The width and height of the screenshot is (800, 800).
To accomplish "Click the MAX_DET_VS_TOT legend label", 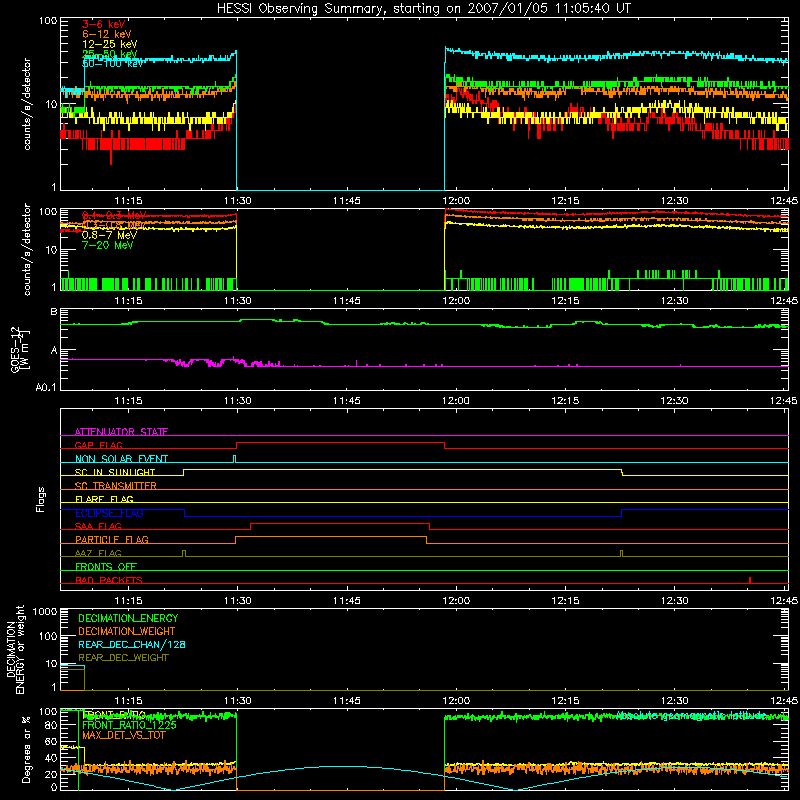I will point(123,735).
